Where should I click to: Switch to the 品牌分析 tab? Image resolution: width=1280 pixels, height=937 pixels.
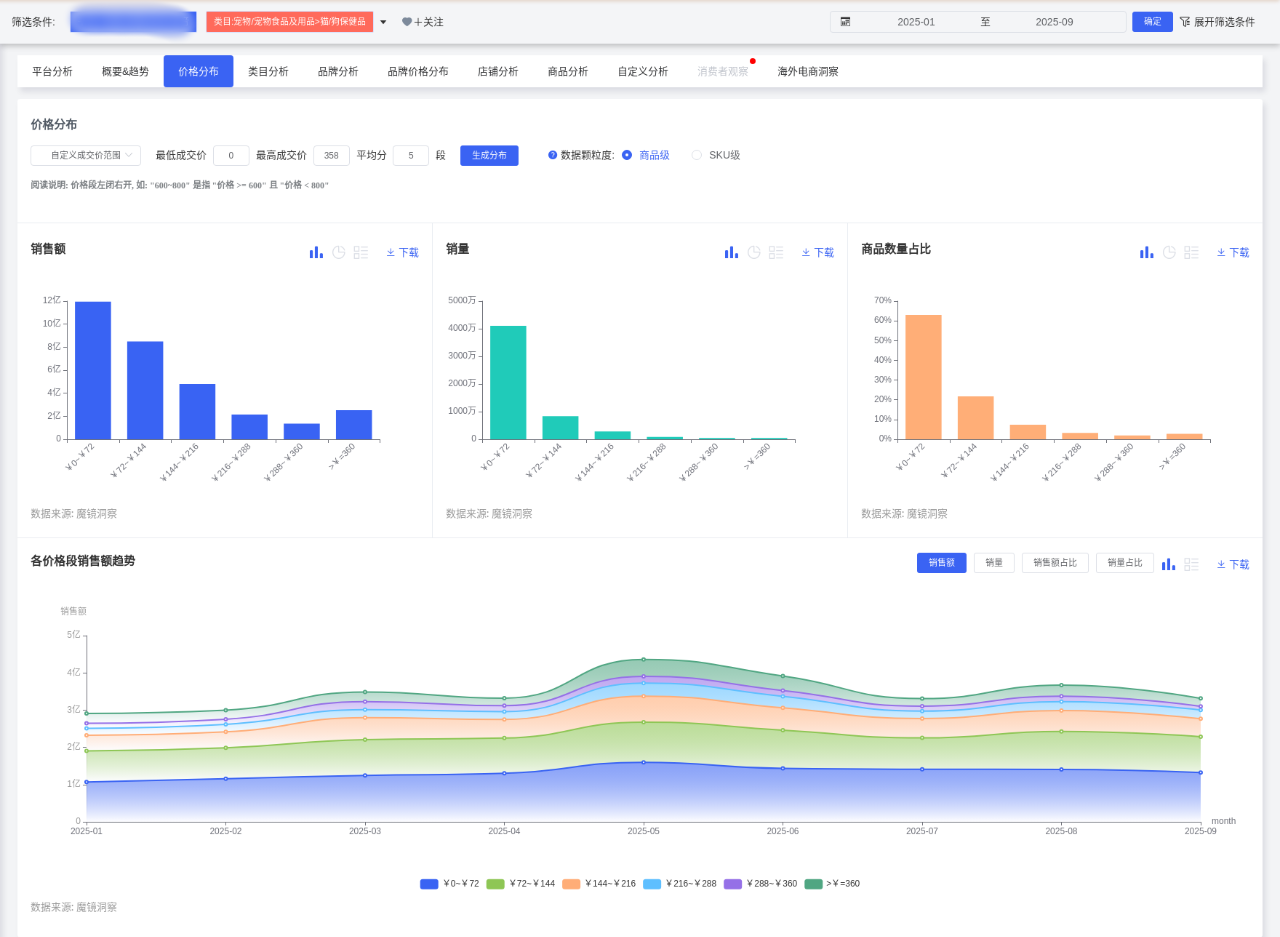coord(338,72)
